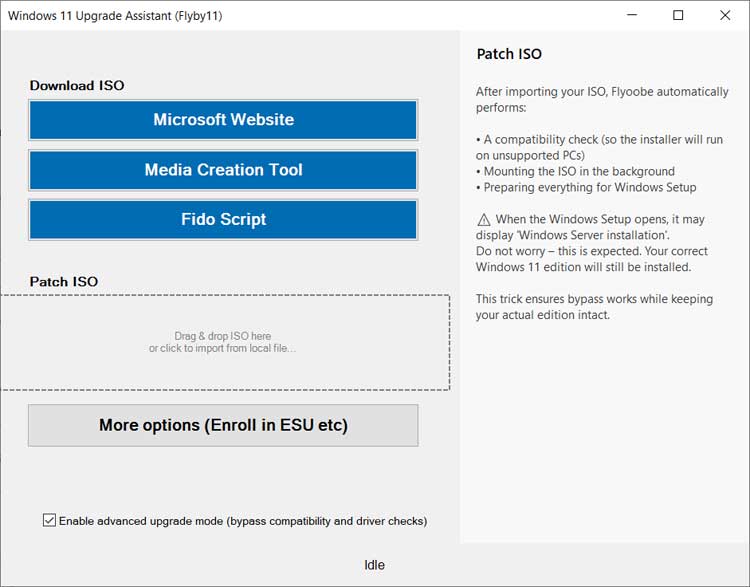Maximize the Flyby11 window

pos(678,15)
